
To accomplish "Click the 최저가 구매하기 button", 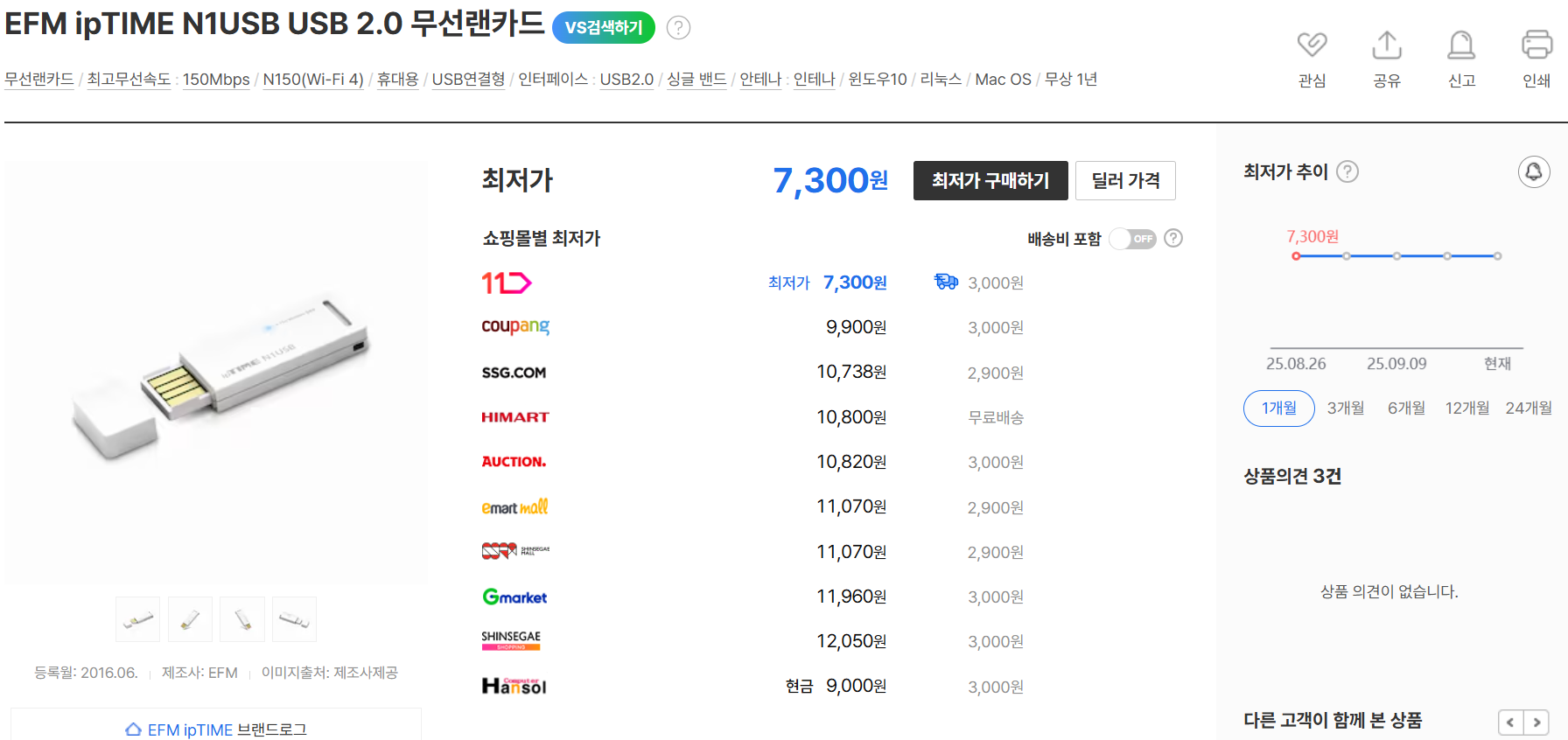I will point(990,180).
